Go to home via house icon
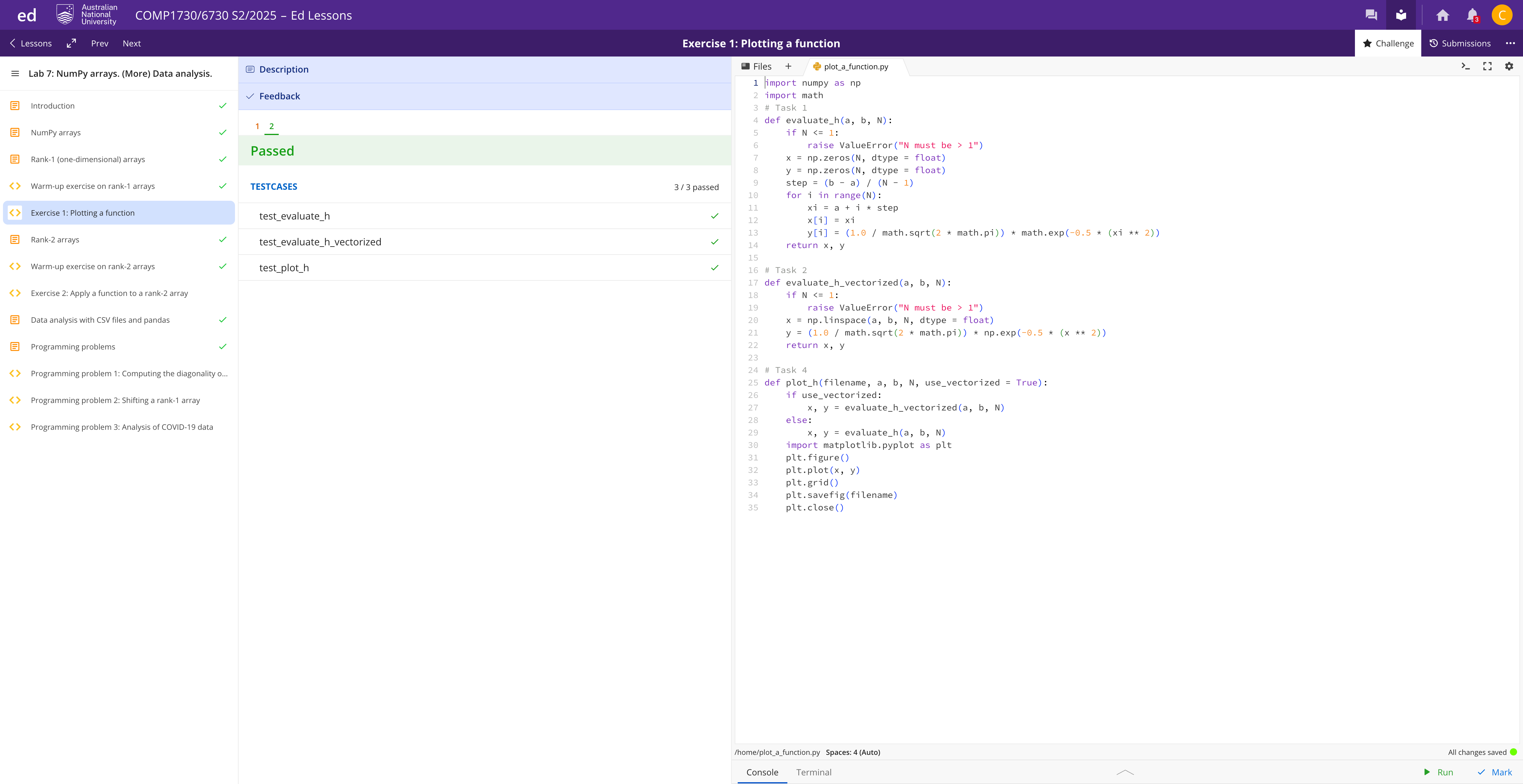This screenshot has width=1523, height=784. click(x=1443, y=15)
